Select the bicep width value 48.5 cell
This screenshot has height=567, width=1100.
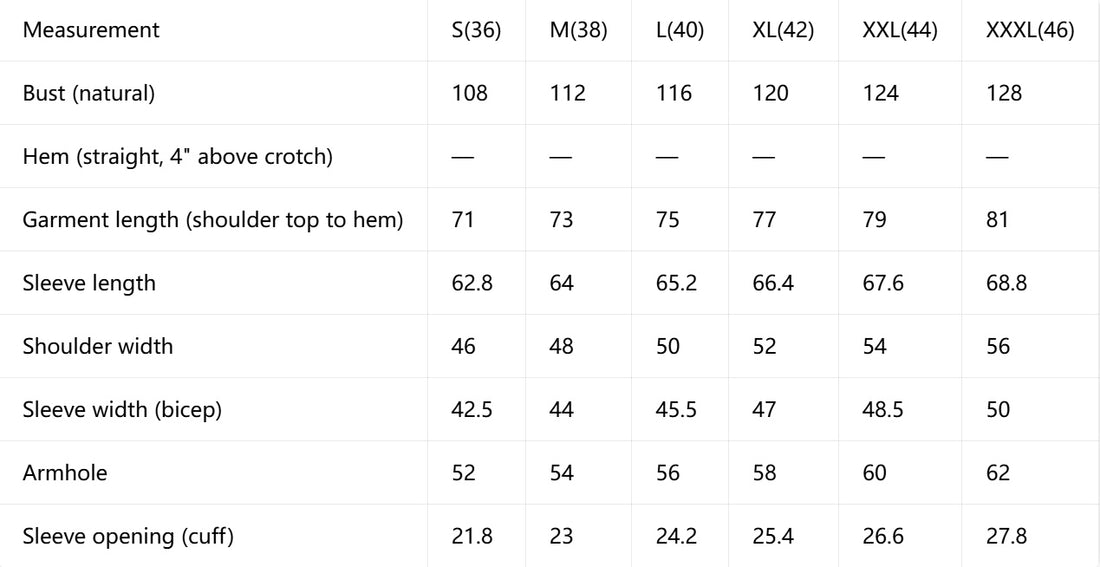[x=883, y=409]
